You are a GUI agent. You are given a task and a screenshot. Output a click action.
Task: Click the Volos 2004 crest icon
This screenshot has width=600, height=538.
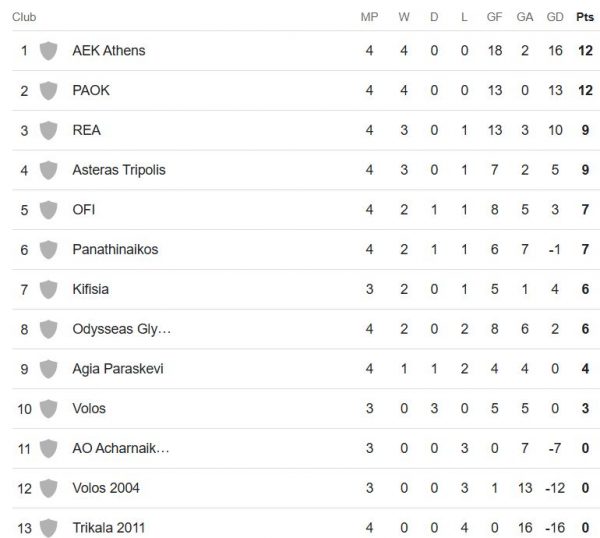point(47,488)
